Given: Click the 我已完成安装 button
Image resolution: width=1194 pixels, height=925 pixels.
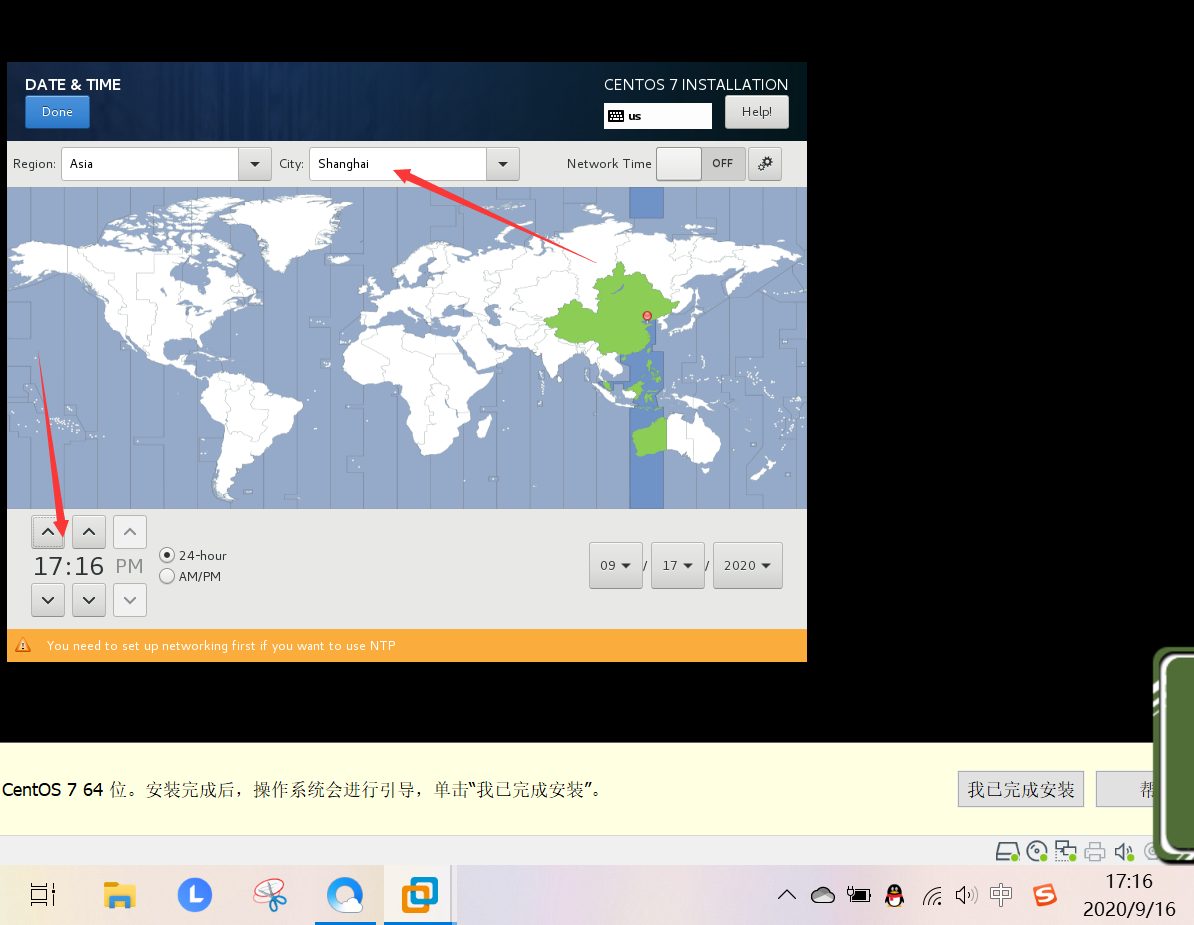Looking at the screenshot, I should tap(1020, 789).
